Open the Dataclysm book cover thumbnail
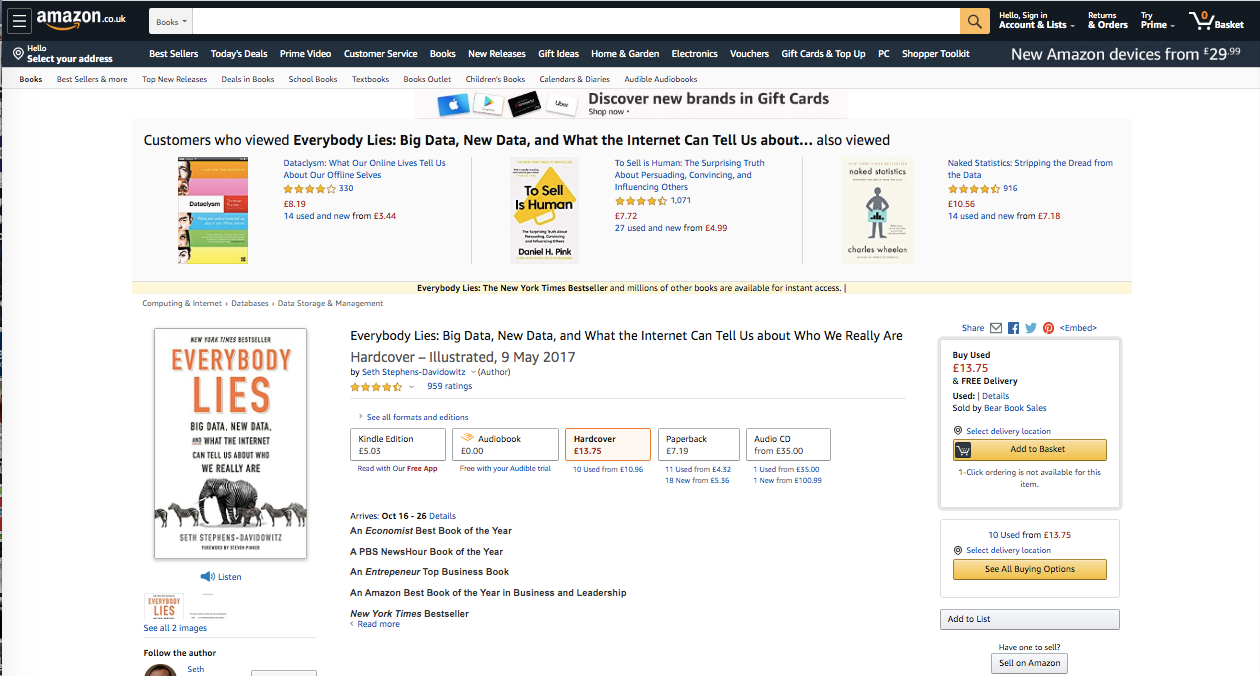This screenshot has height=676, width=1260. coord(212,210)
